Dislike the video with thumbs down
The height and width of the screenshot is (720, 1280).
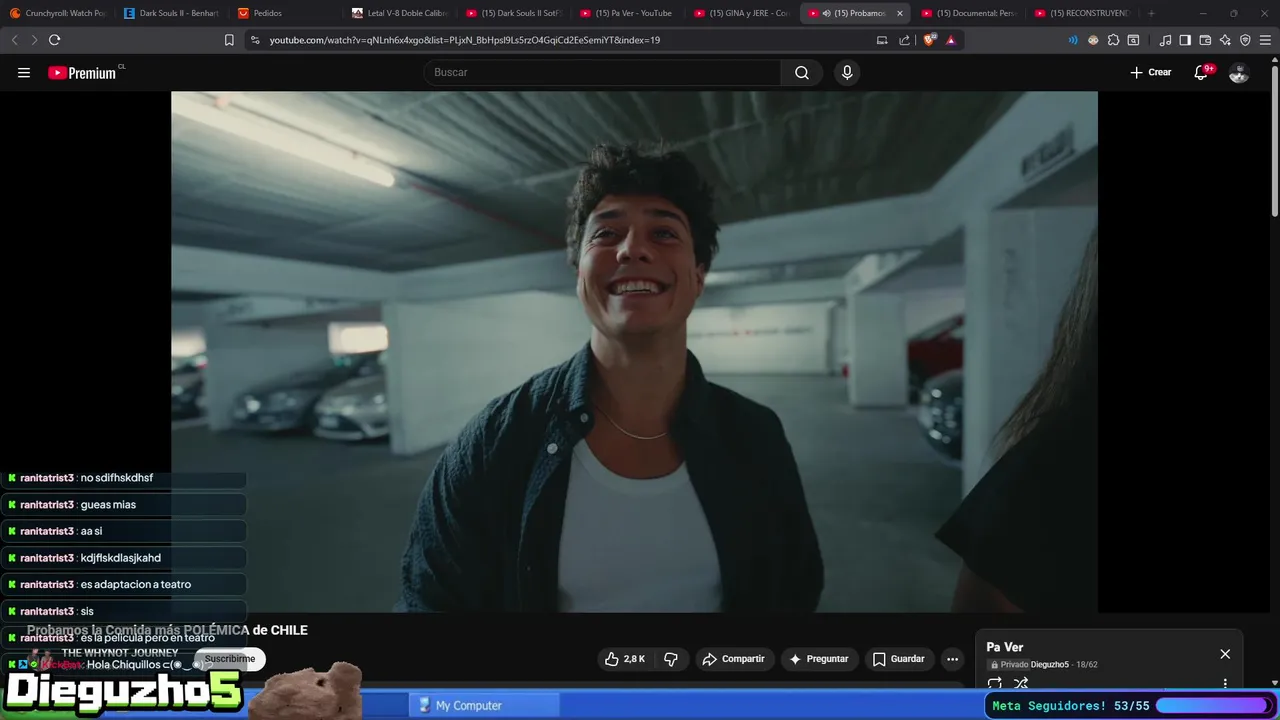click(671, 659)
